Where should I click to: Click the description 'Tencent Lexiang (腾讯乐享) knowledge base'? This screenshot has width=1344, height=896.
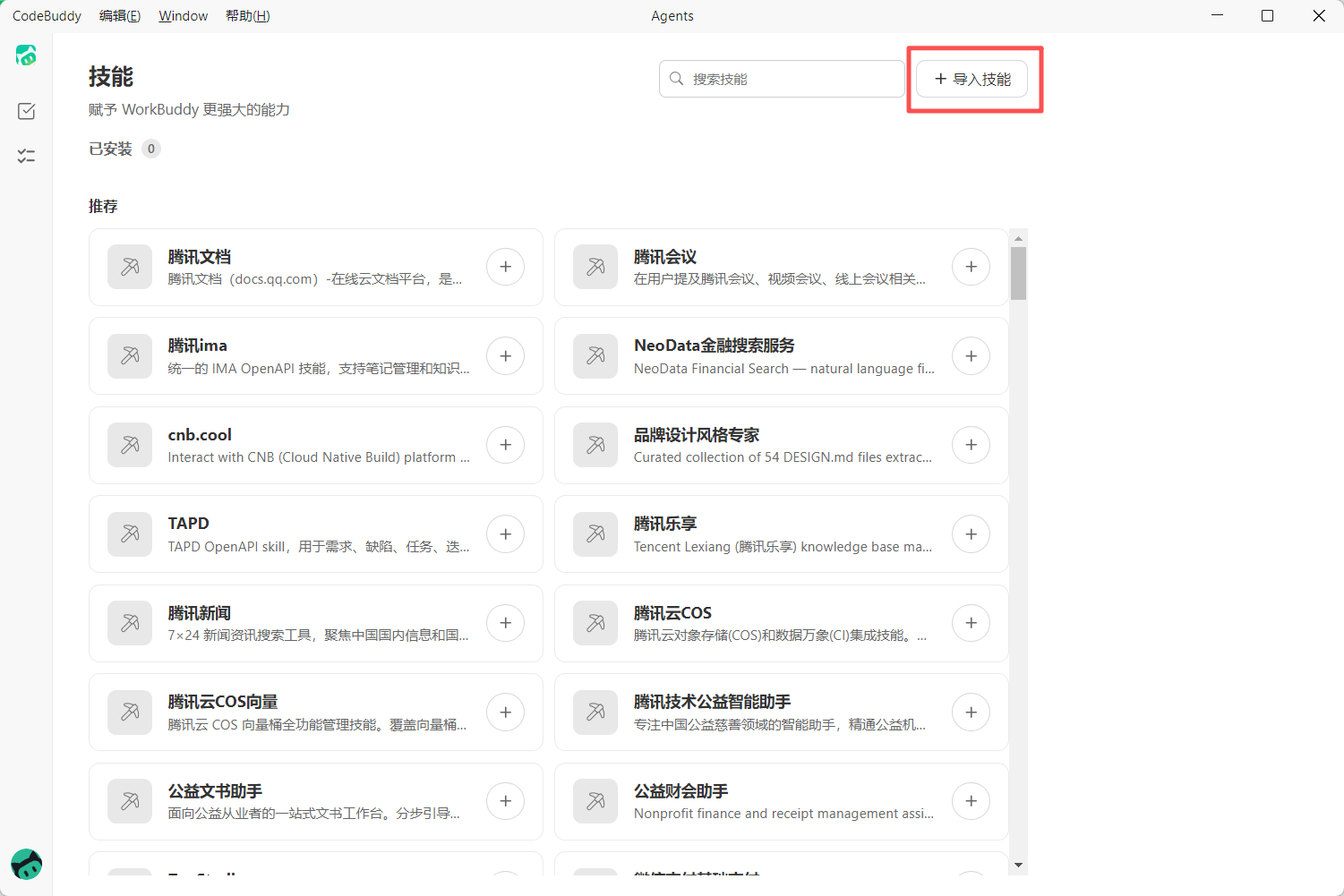click(783, 547)
